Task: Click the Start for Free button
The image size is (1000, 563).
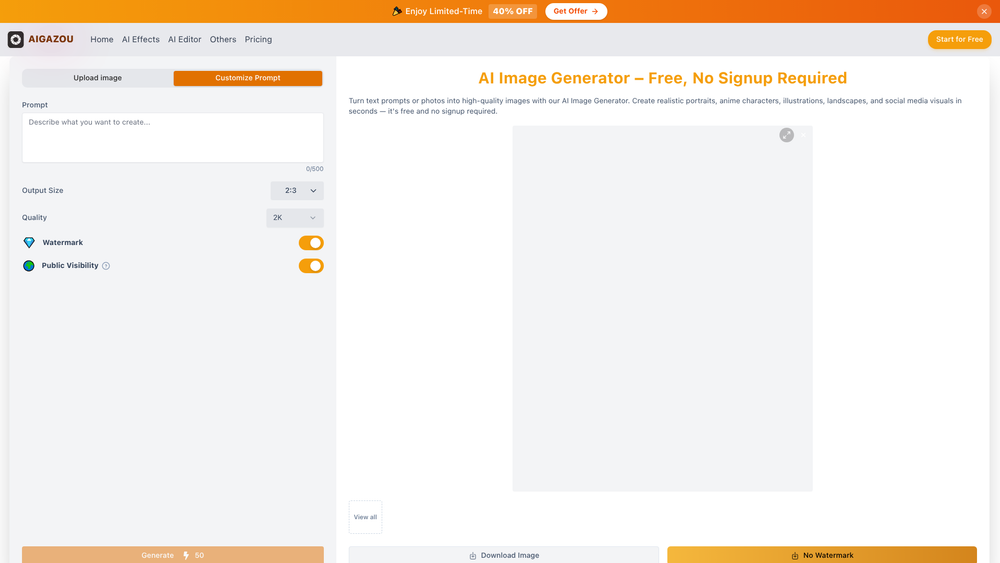Action: tap(959, 40)
